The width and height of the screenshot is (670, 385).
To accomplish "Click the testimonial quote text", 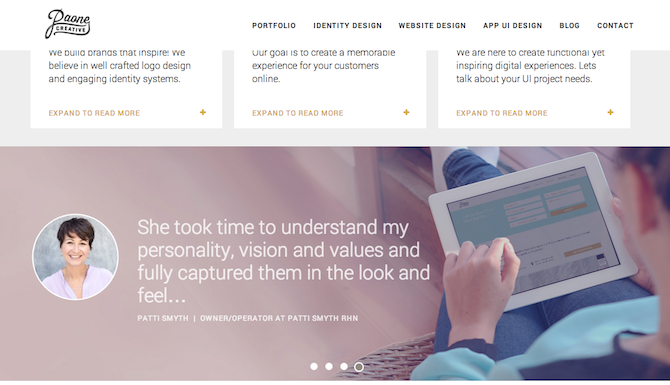I will pyautogui.click(x=283, y=261).
